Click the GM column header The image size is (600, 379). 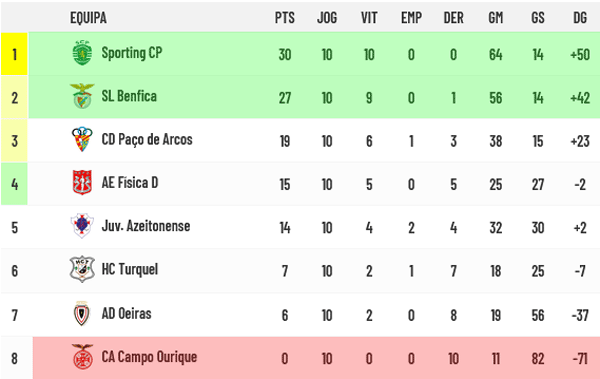click(496, 18)
